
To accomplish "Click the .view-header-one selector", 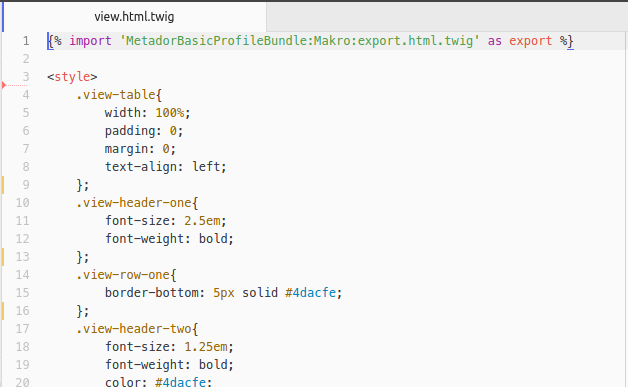I will click(x=133, y=203).
